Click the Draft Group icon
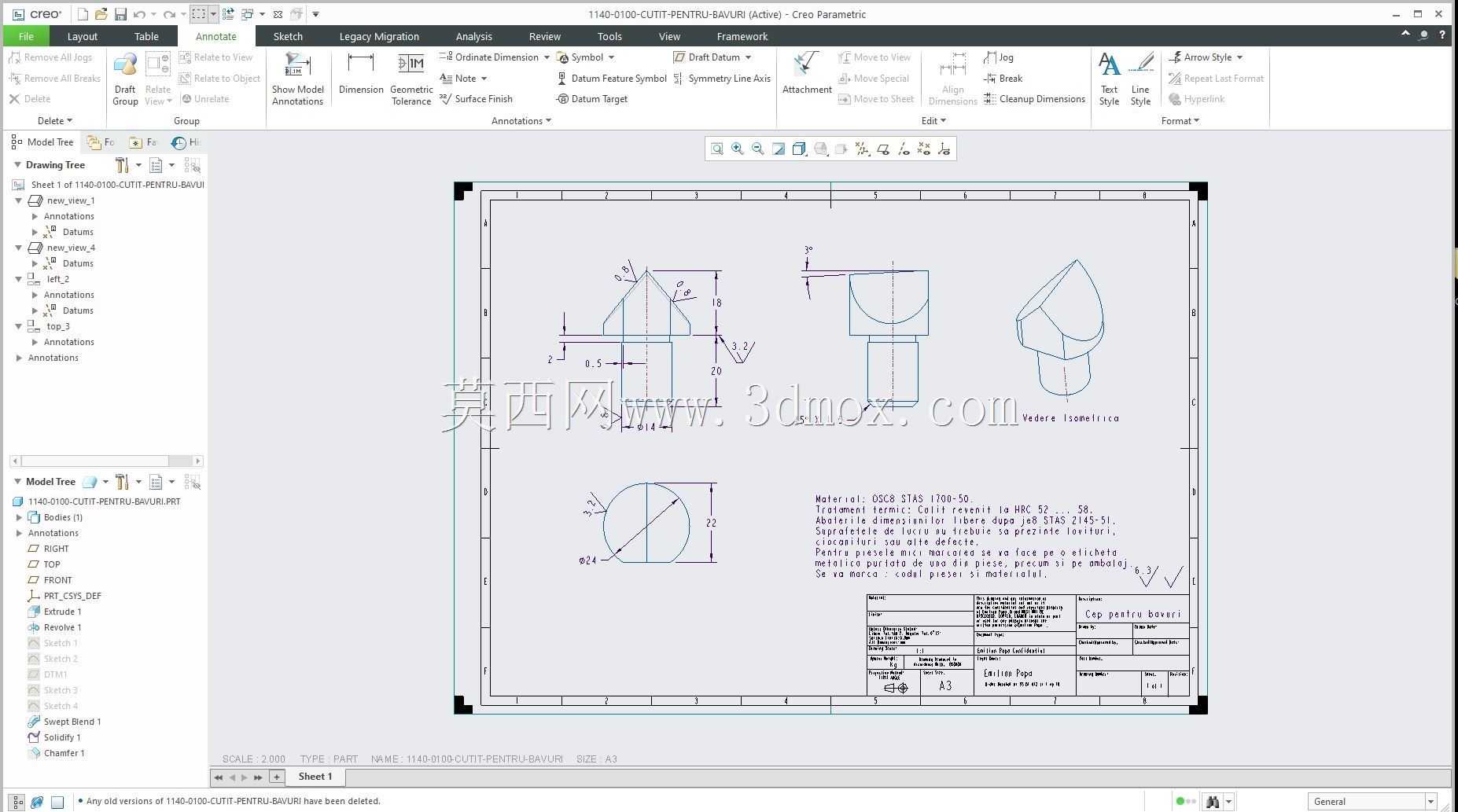Screen dimensions: 1458x812 (125, 79)
